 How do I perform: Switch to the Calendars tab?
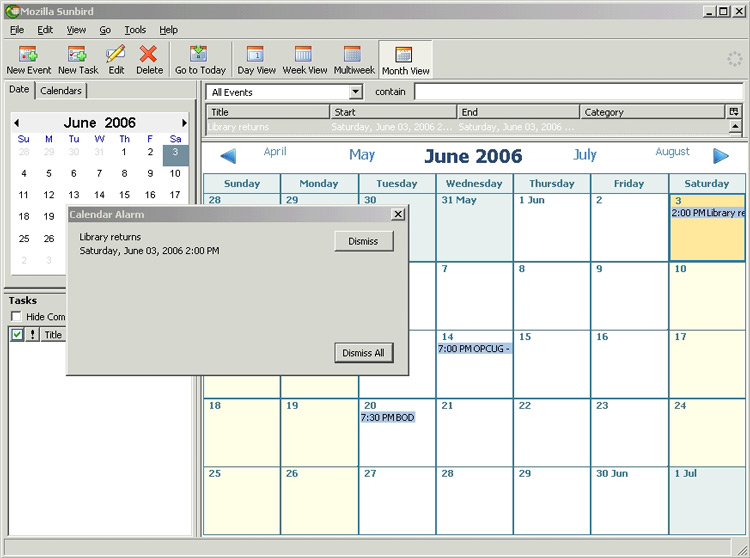61,91
